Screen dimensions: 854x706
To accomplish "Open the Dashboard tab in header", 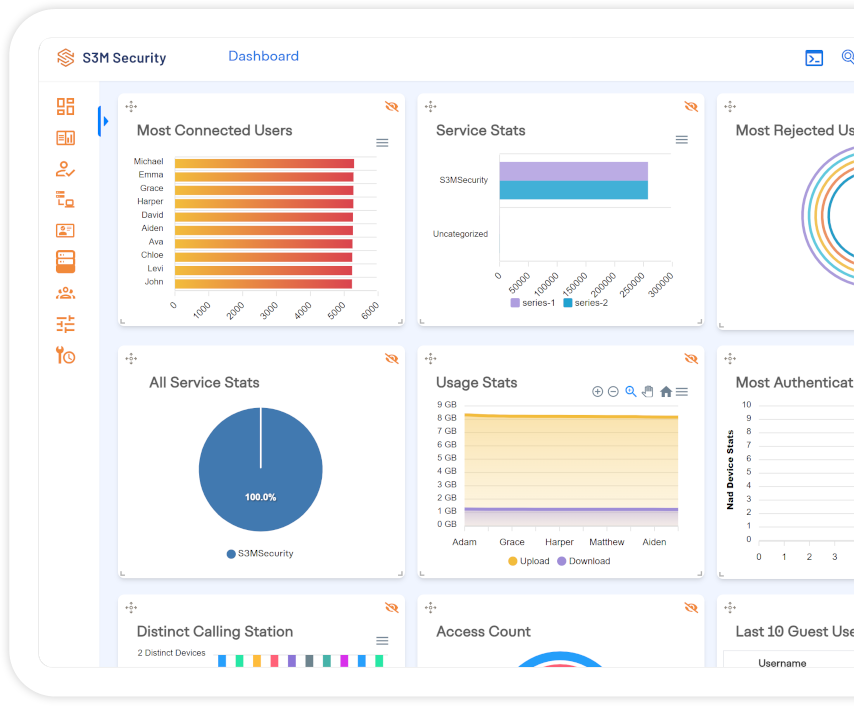I will (x=263, y=57).
